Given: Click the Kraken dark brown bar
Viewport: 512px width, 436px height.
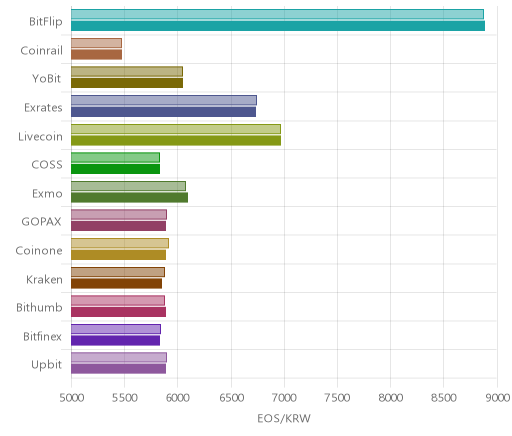Looking at the screenshot, I should click(x=116, y=283).
